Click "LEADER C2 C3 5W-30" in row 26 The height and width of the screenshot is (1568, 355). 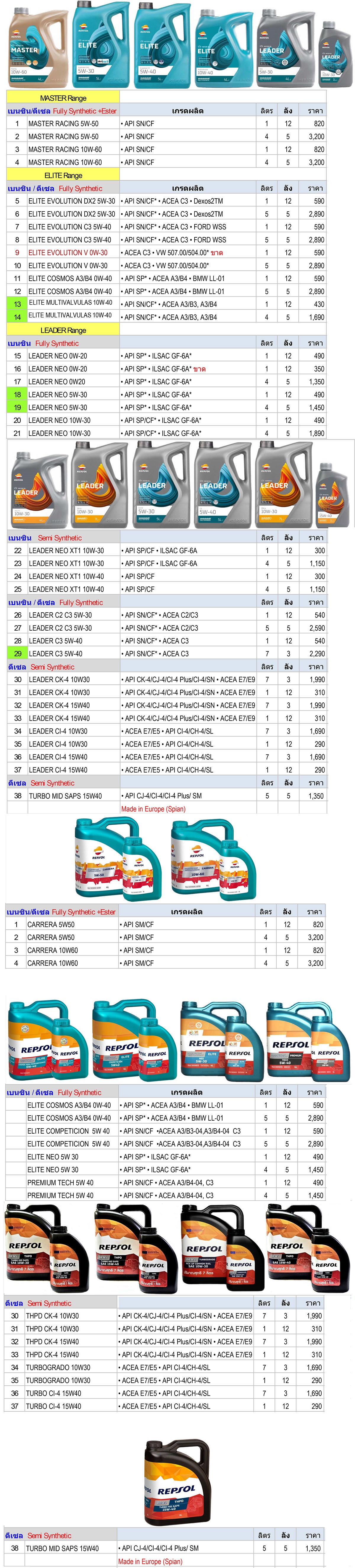tap(60, 615)
